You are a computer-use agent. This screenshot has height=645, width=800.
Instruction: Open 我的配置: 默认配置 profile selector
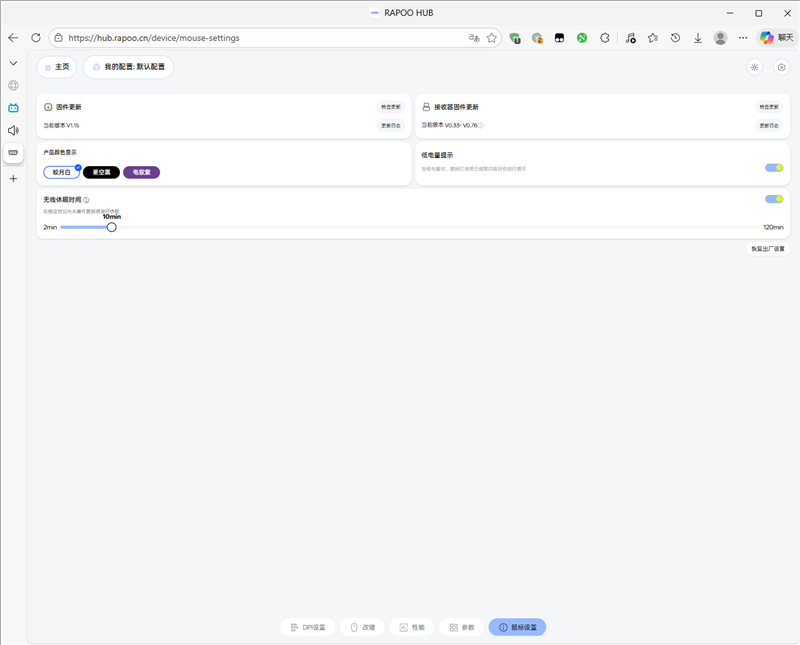point(129,67)
